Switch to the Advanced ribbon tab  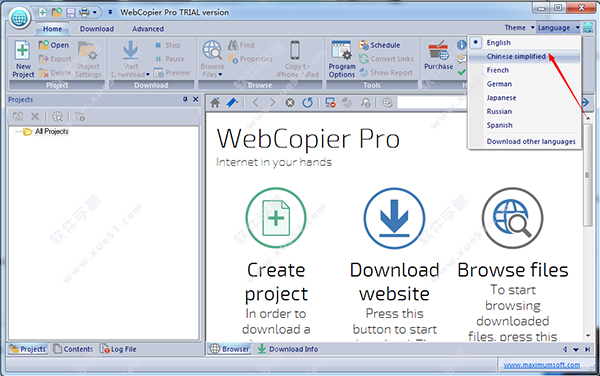pos(148,29)
